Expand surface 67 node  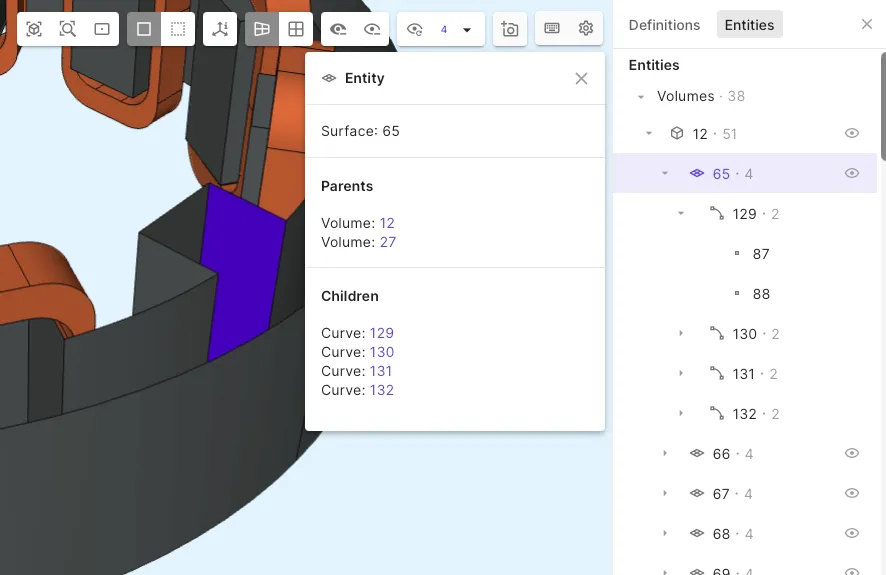tap(665, 493)
